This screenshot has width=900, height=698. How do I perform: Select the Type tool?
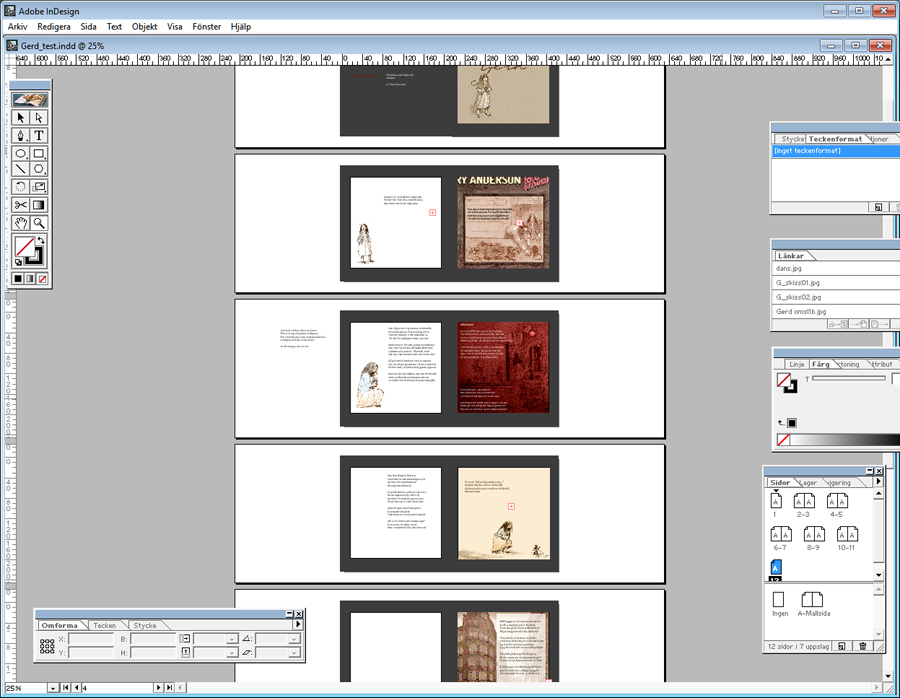point(38,135)
